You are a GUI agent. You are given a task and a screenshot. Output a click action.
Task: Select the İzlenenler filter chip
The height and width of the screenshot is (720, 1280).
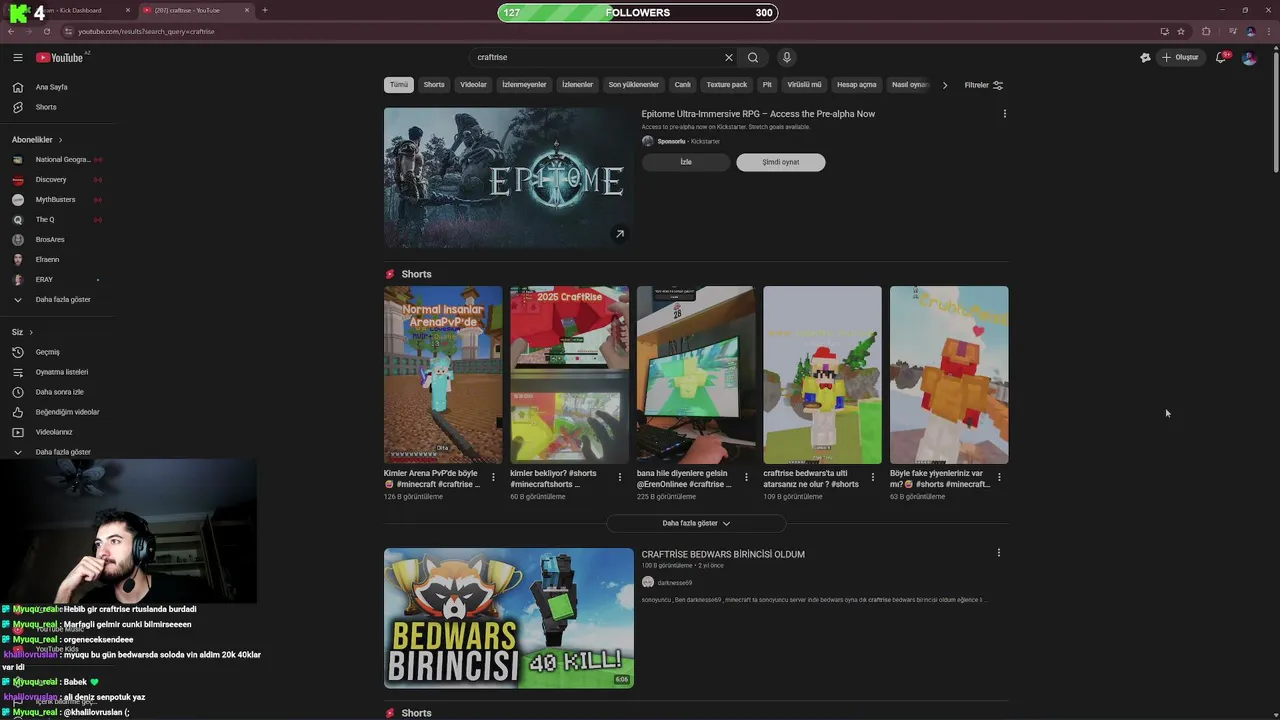pyautogui.click(x=578, y=85)
